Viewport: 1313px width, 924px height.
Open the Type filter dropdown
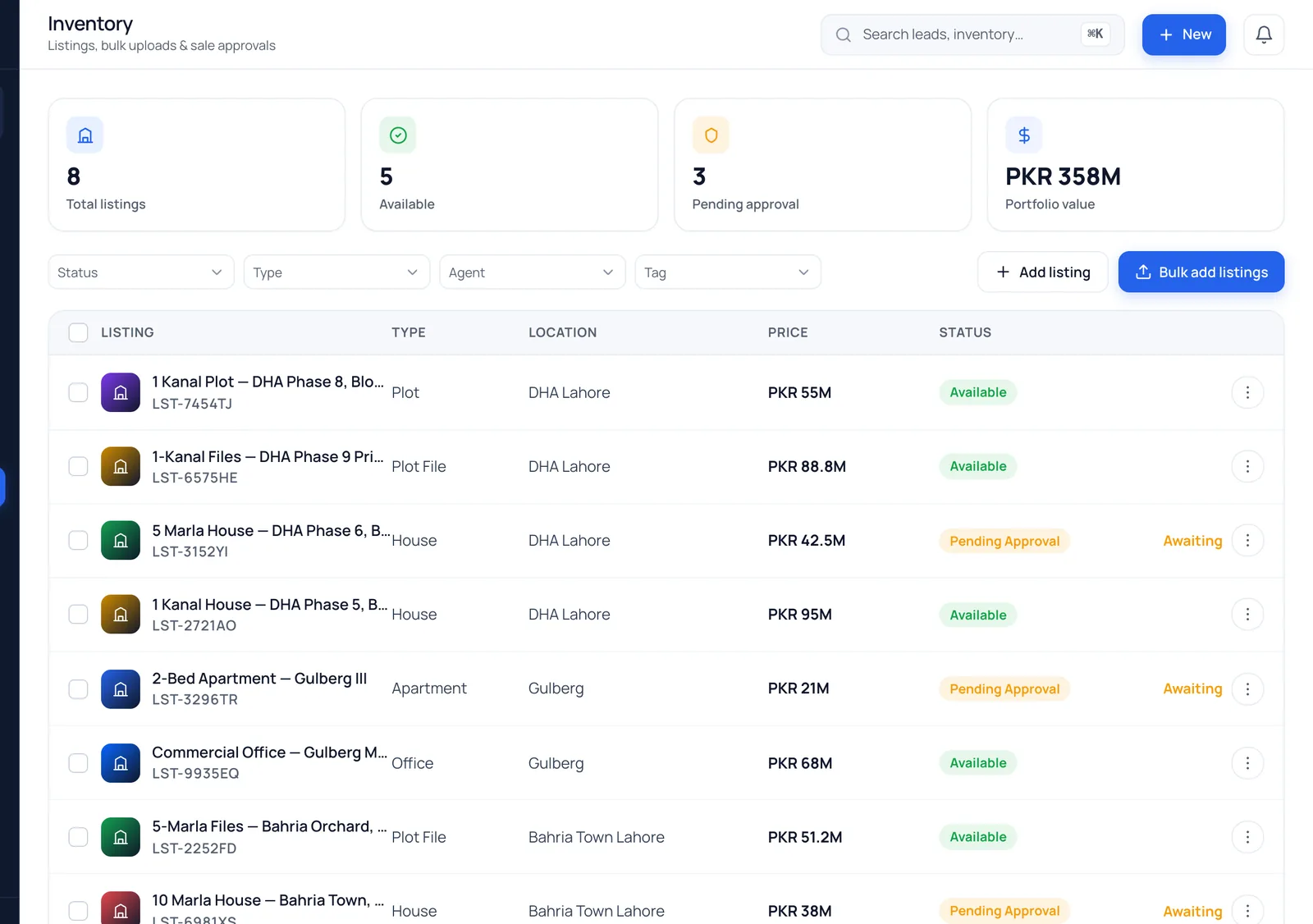(336, 272)
